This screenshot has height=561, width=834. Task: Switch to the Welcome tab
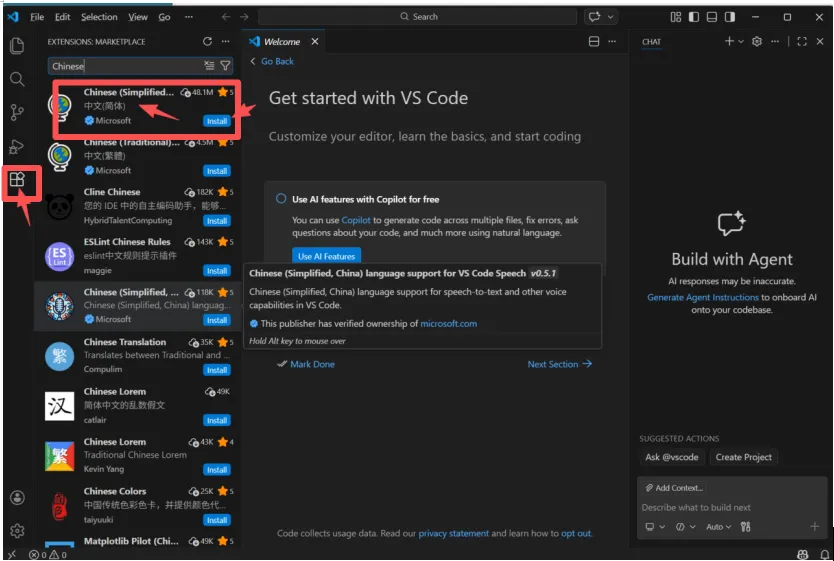pos(281,41)
